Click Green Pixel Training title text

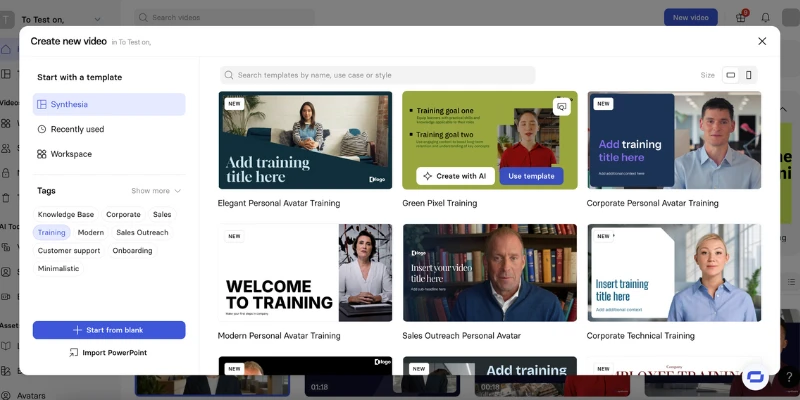coord(439,203)
